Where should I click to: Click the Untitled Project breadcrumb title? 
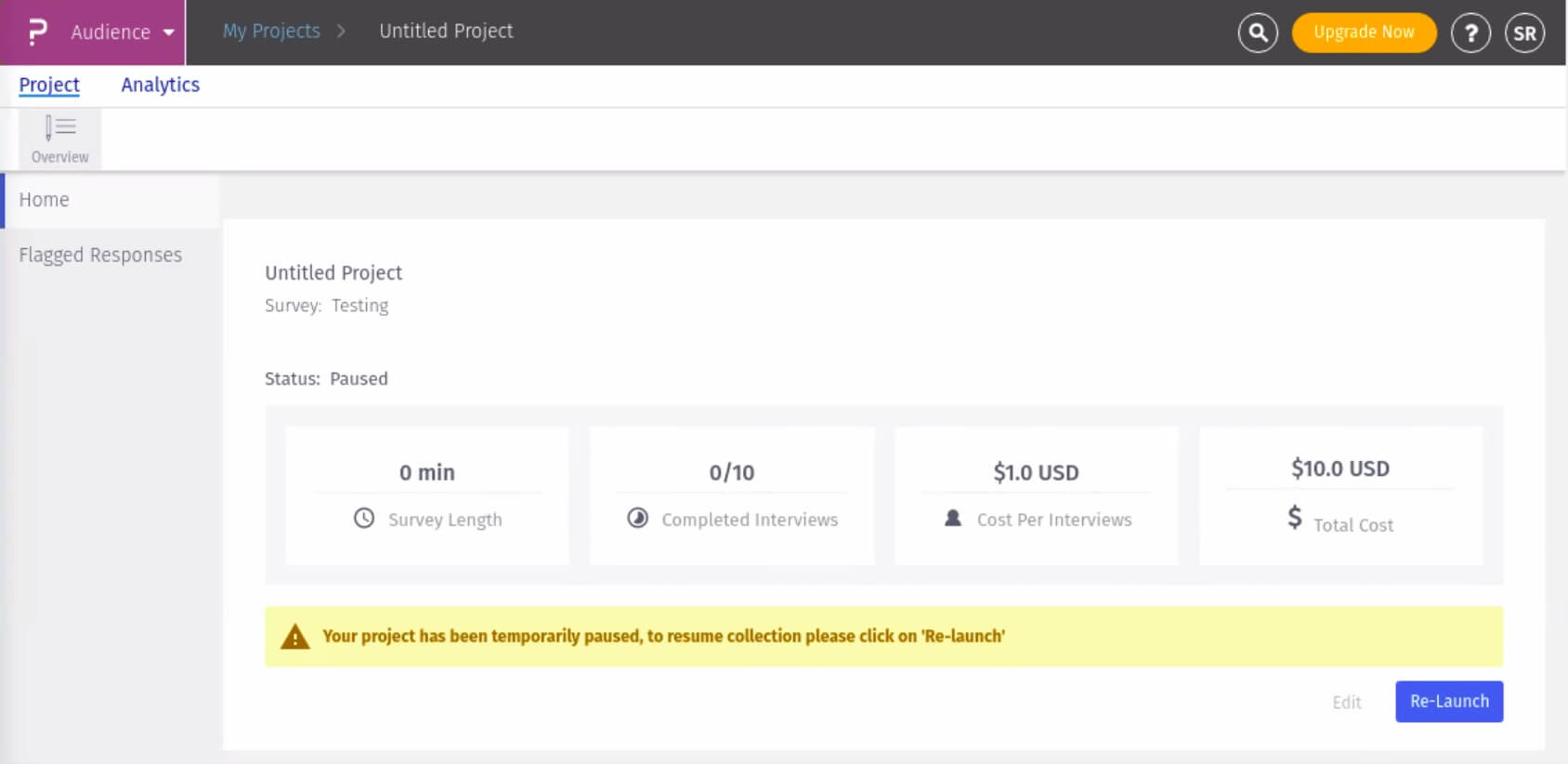(446, 31)
